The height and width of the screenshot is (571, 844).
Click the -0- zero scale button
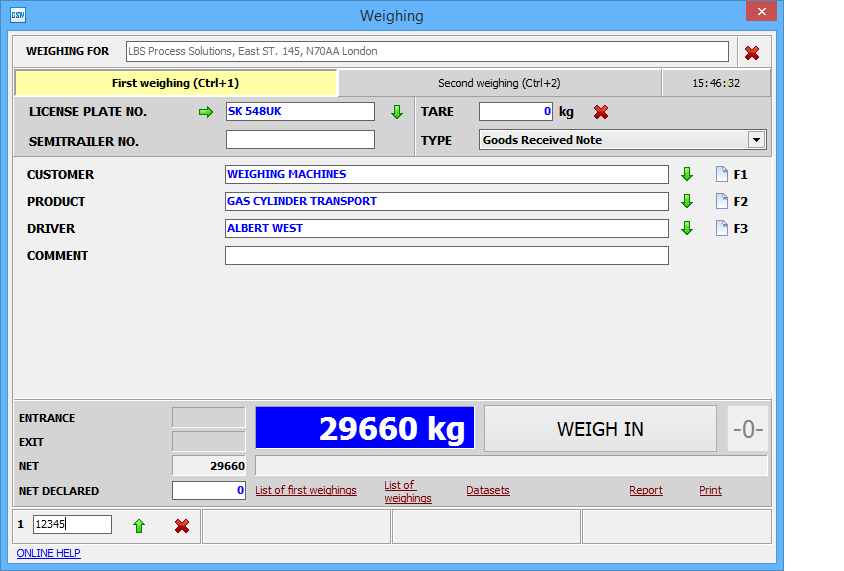[748, 429]
